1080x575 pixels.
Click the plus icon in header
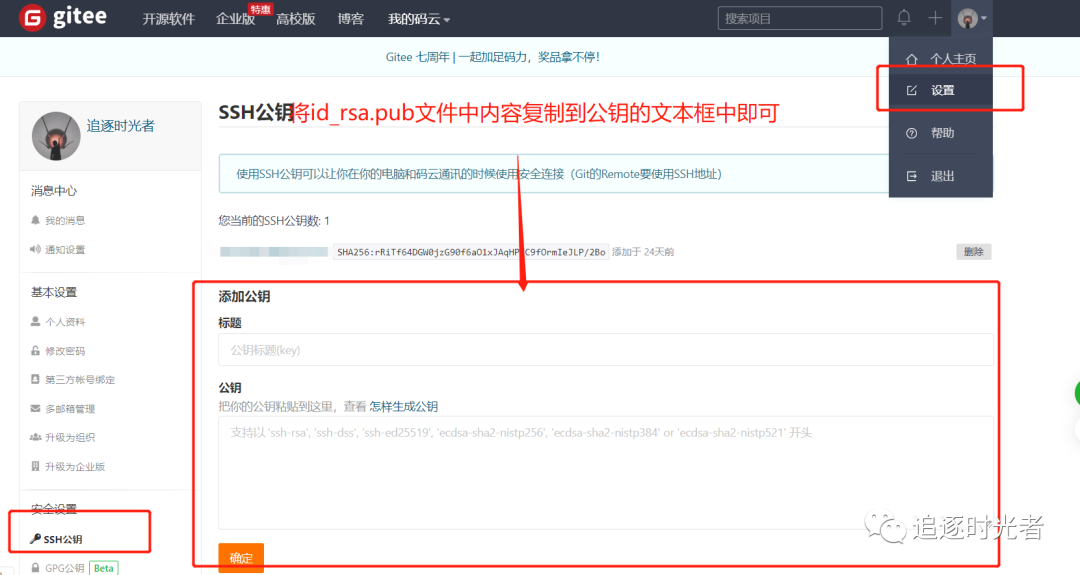pos(935,18)
